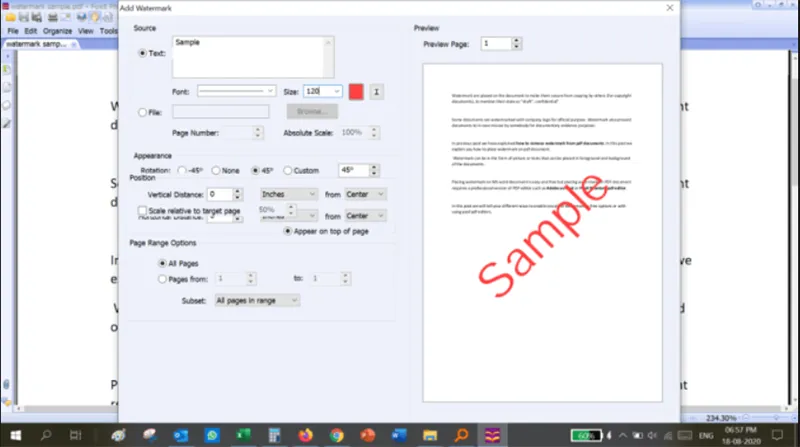Open the Font dropdown

coord(237,91)
